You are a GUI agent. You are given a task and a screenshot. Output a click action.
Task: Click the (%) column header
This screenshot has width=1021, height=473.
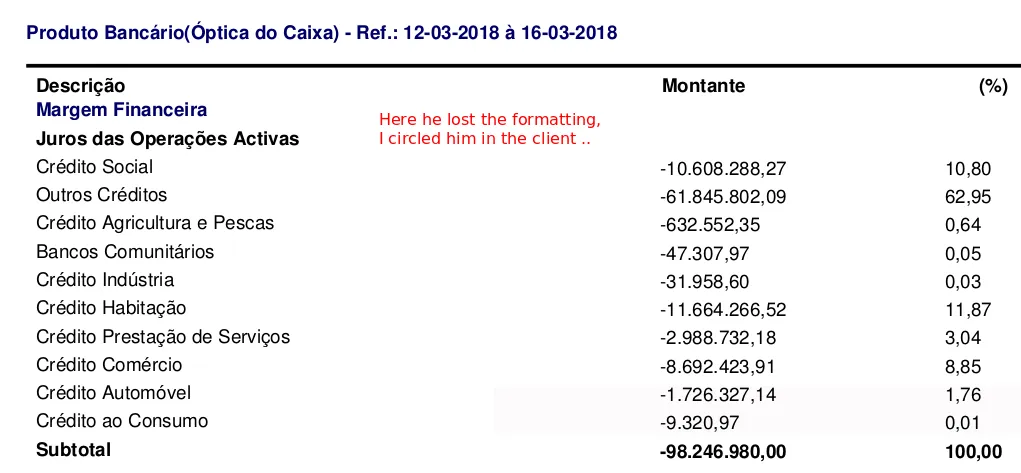992,87
